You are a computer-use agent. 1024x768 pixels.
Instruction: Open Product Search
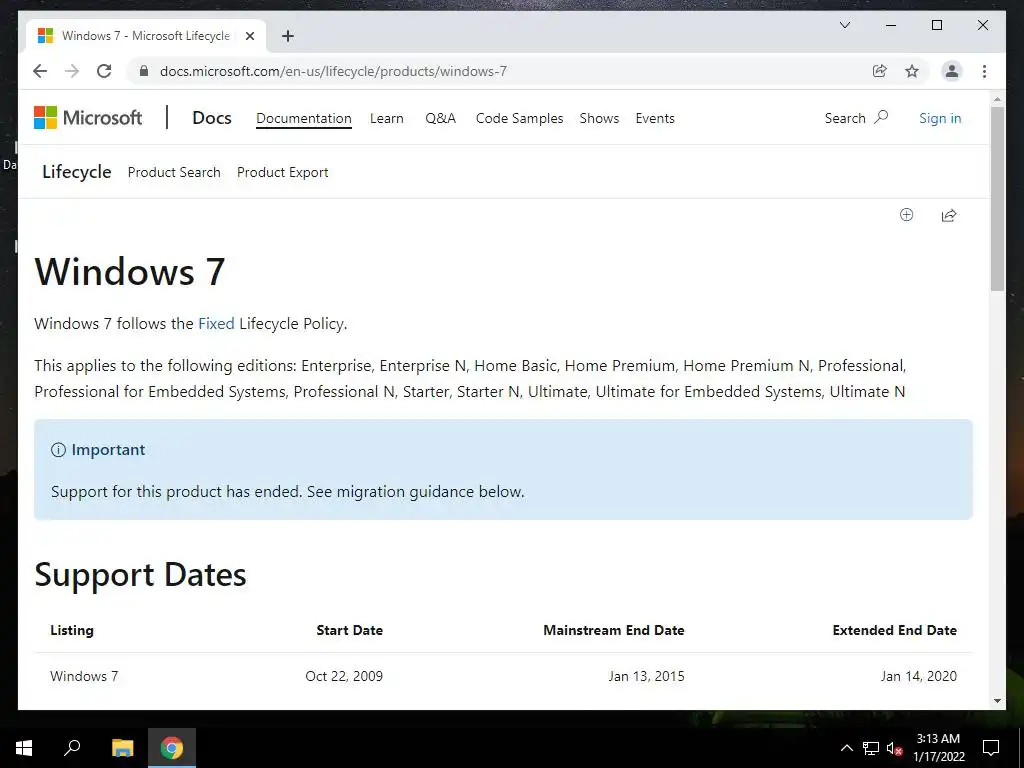174,172
